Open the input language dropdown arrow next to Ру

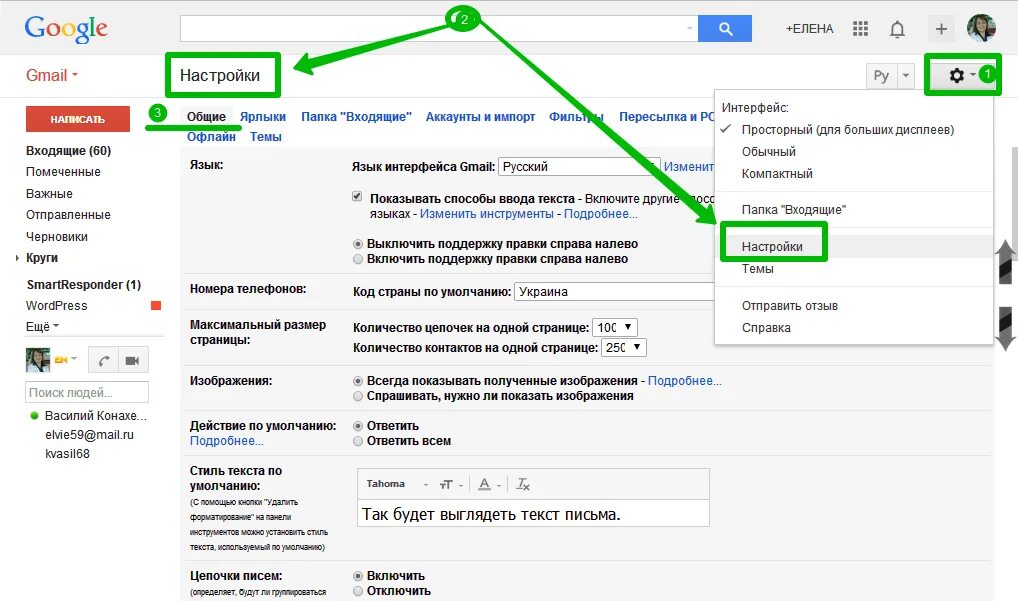coord(905,76)
